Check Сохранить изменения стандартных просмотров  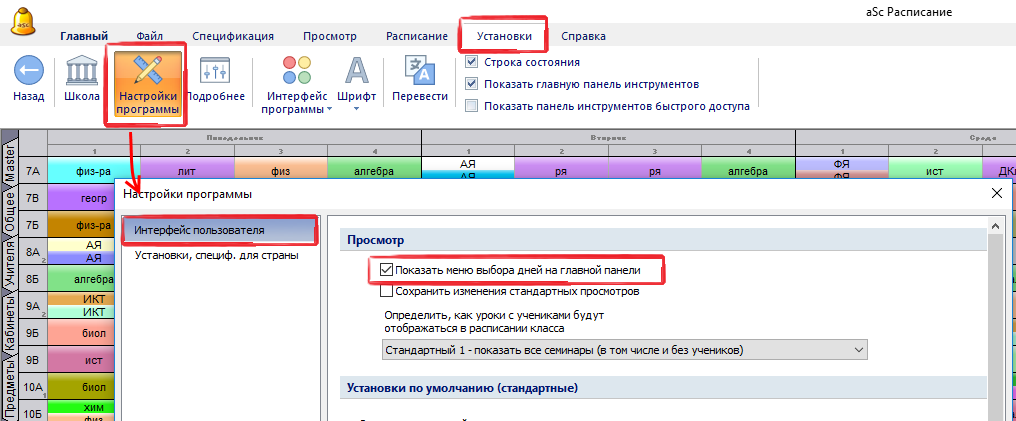point(386,292)
